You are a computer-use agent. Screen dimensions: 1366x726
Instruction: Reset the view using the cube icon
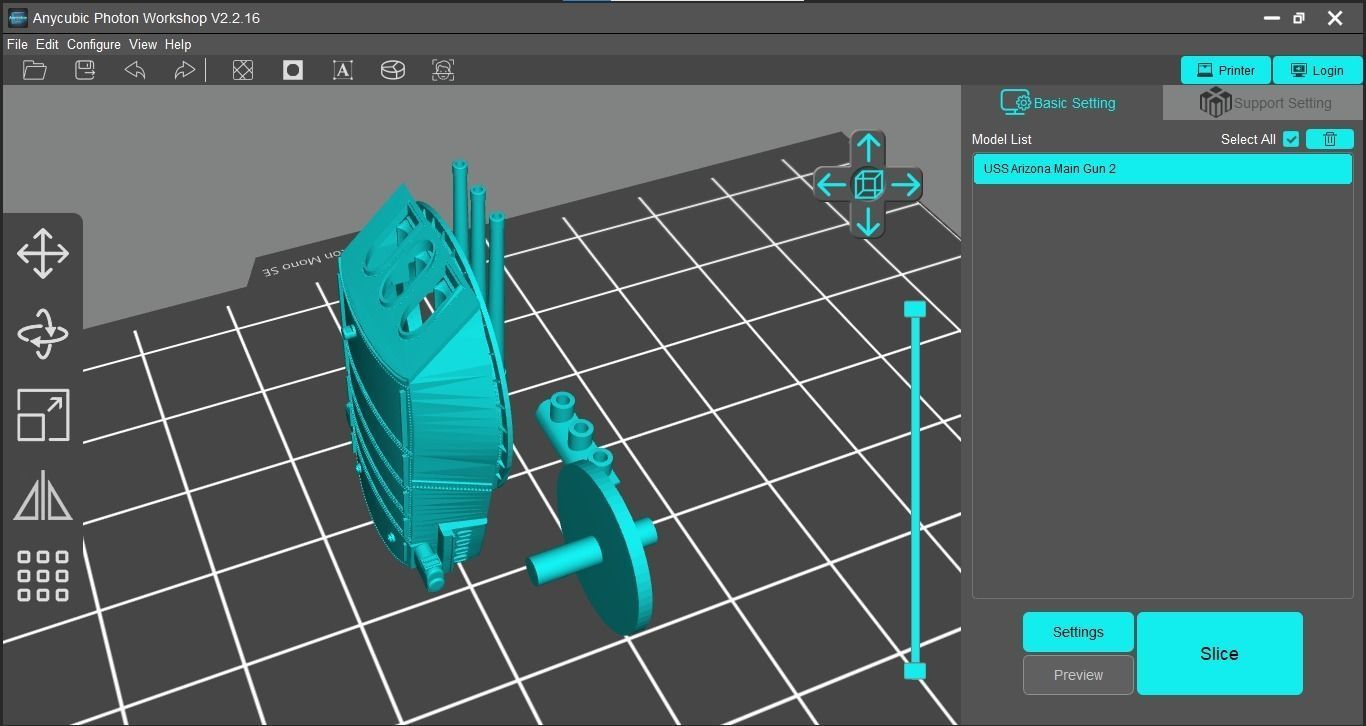point(868,185)
